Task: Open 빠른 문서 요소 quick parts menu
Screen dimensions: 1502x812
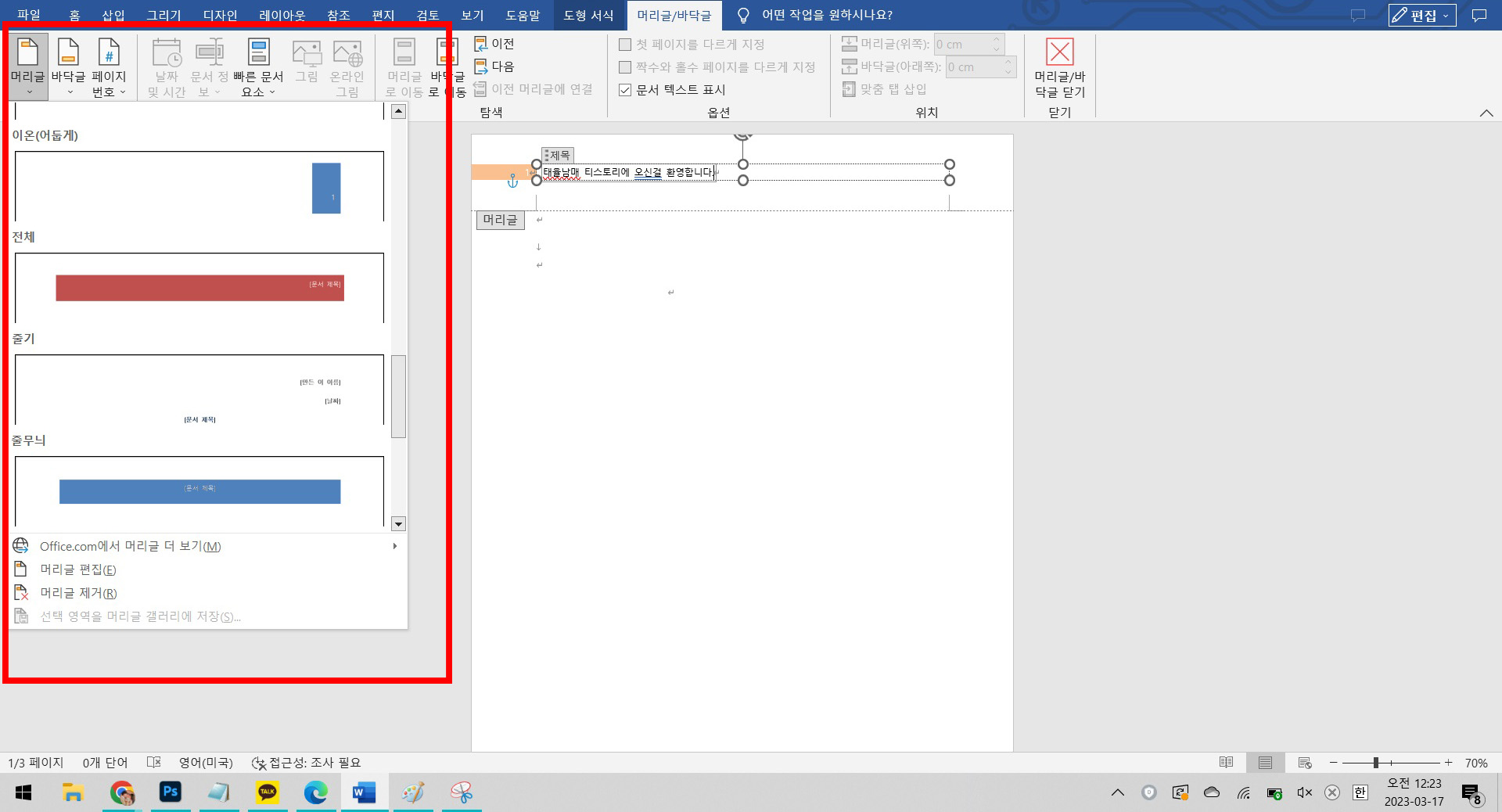Action: point(258,67)
